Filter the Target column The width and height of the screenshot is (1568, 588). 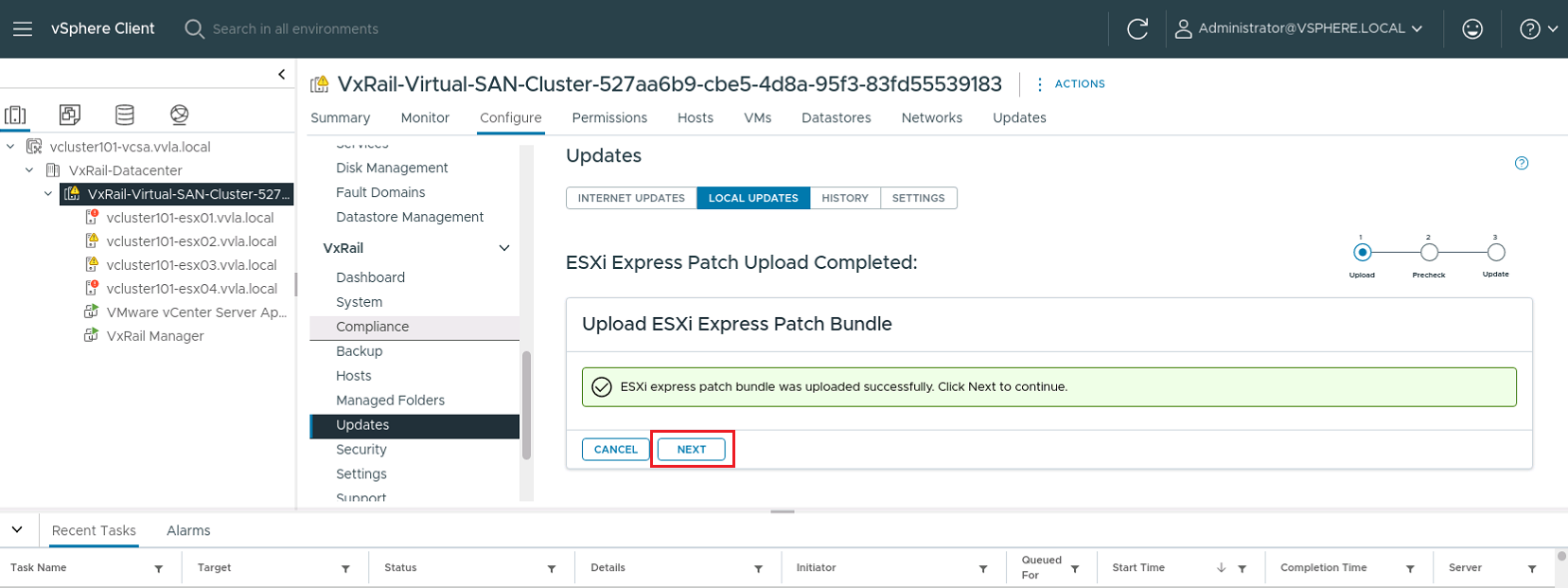tap(345, 569)
